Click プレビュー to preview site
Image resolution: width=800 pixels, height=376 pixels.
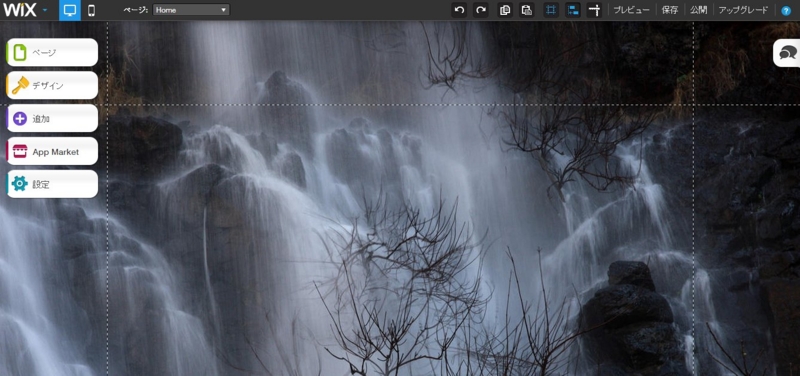coord(632,10)
